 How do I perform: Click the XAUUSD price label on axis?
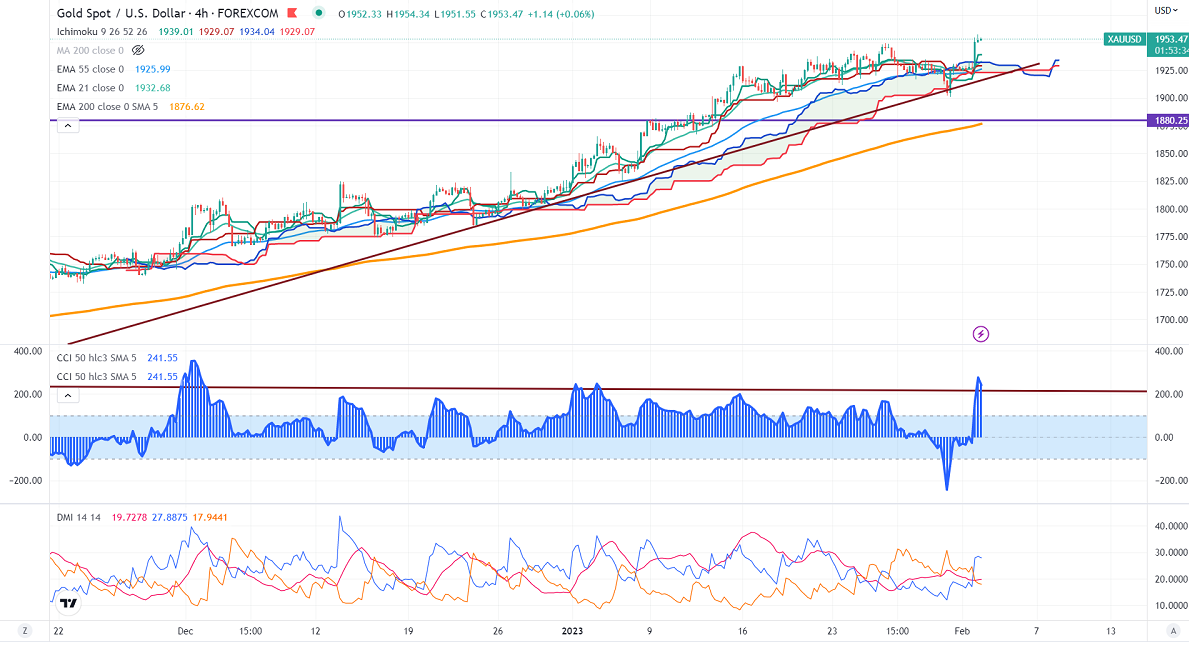pyautogui.click(x=1125, y=38)
